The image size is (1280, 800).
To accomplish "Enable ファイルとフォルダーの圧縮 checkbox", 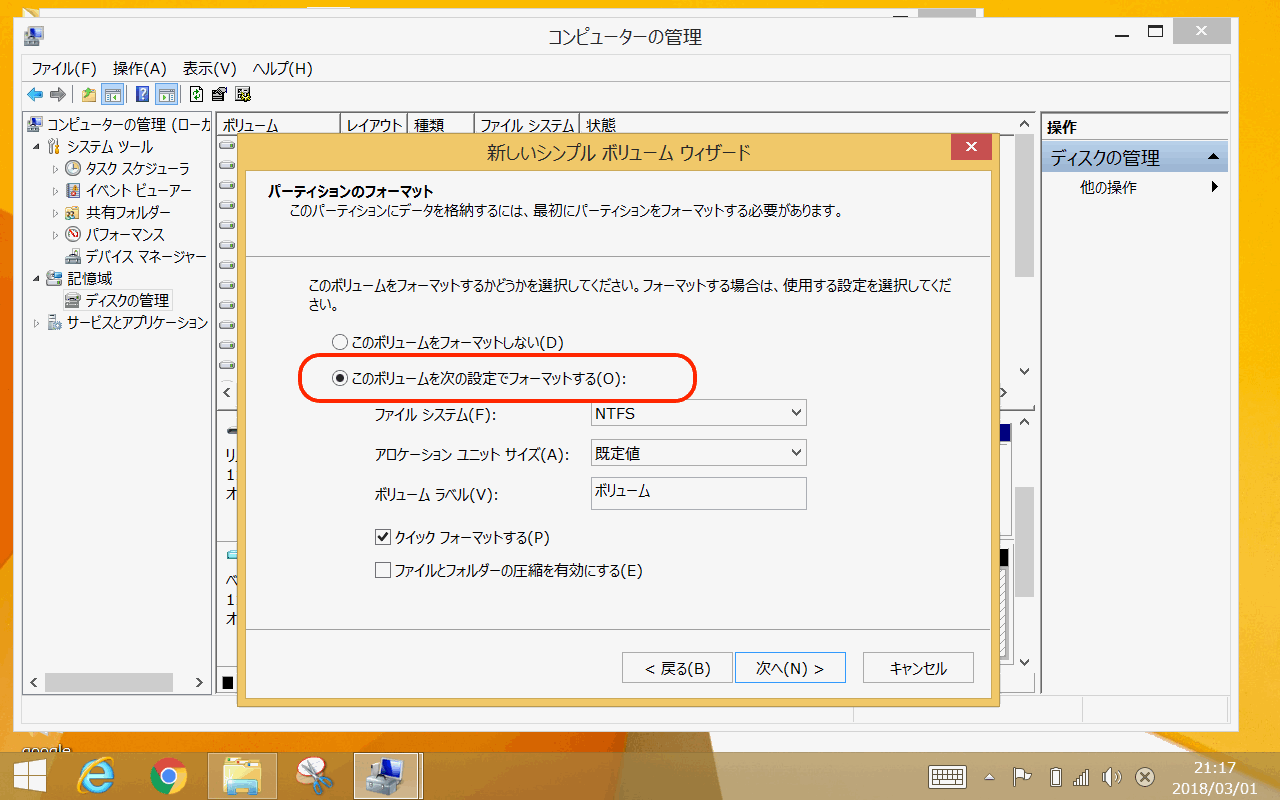I will pyautogui.click(x=382, y=571).
